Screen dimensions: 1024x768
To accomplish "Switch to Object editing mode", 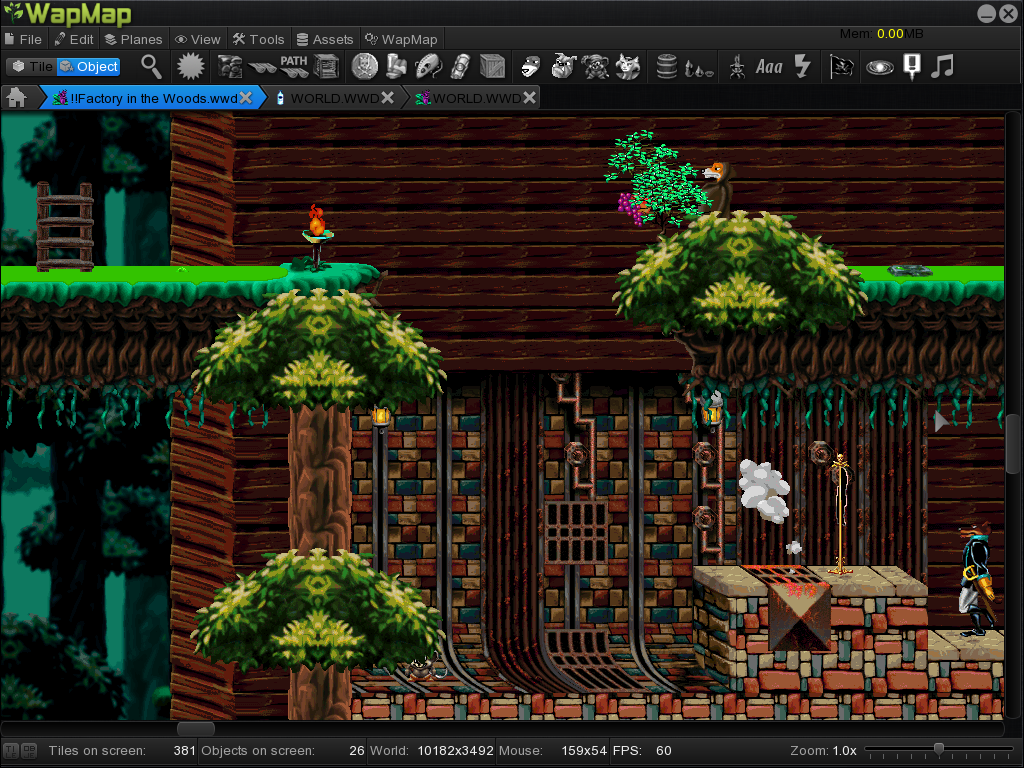I will 89,67.
